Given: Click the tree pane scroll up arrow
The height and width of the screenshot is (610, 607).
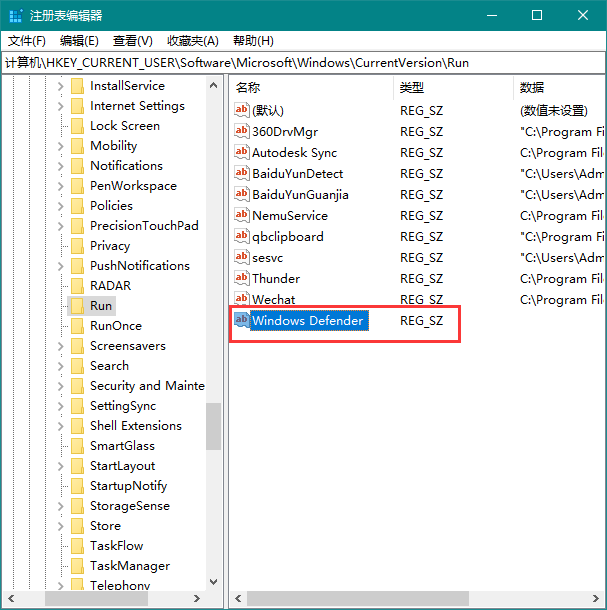Looking at the screenshot, I should [213, 85].
